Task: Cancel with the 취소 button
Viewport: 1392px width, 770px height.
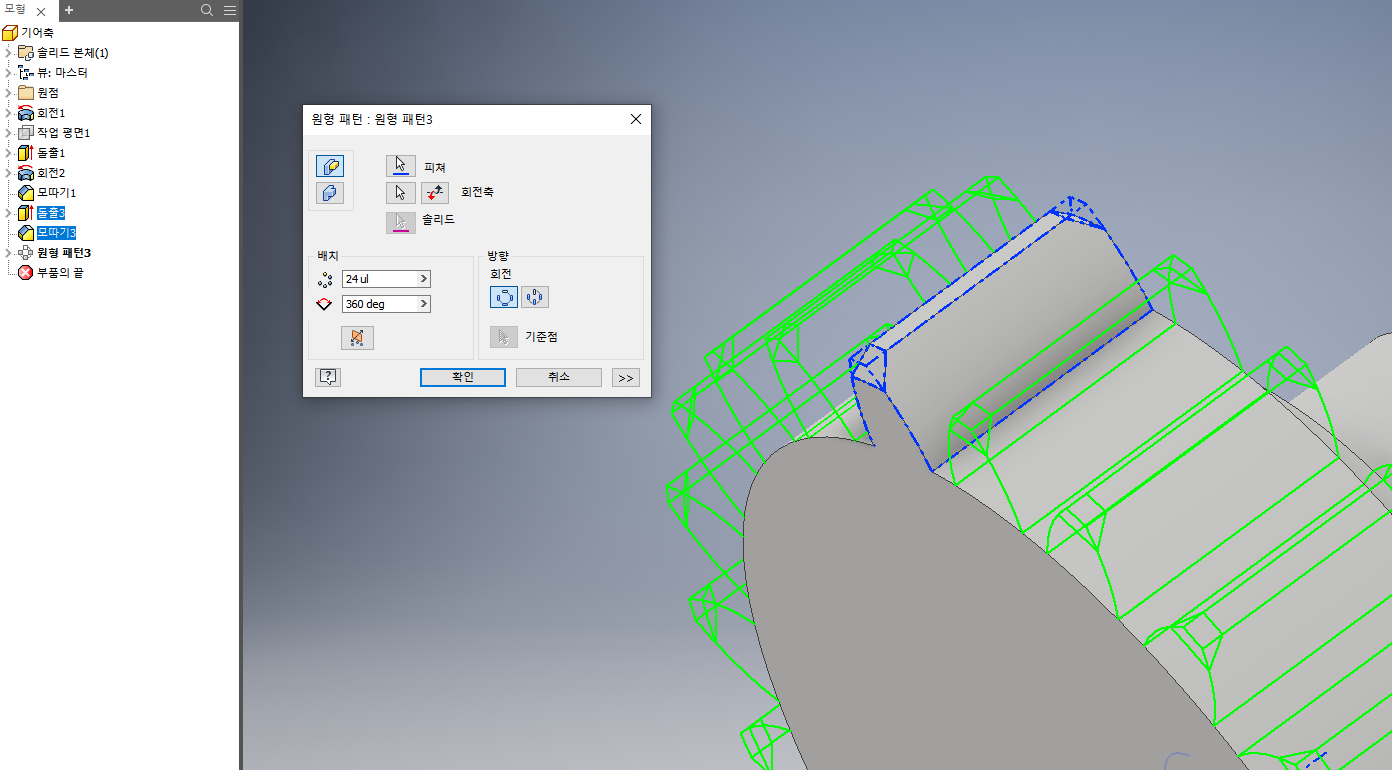Action: coord(559,377)
